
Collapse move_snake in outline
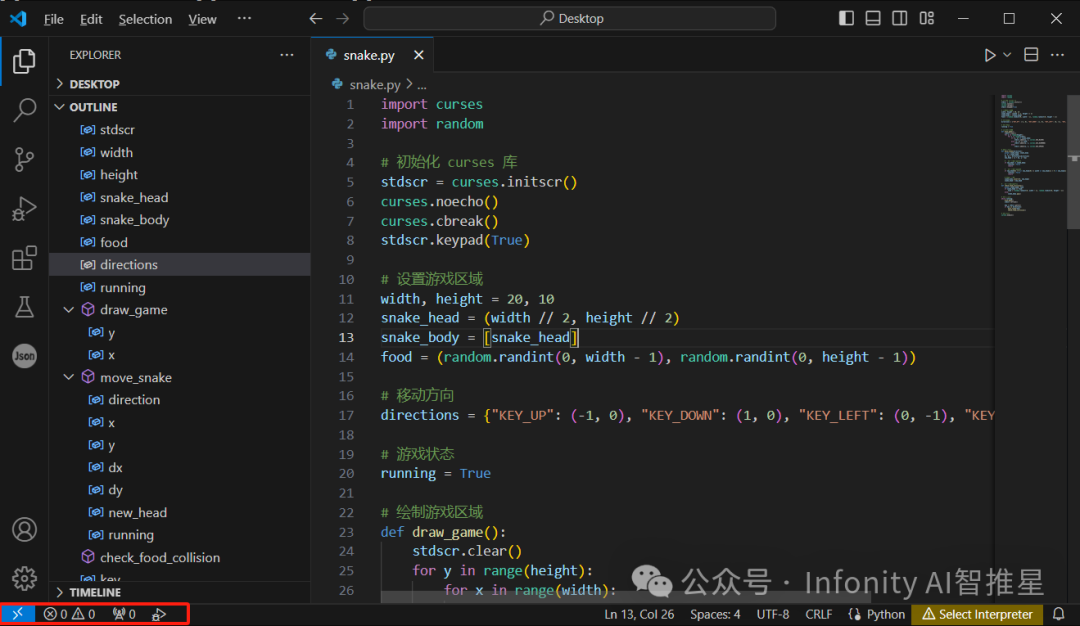[x=69, y=377]
